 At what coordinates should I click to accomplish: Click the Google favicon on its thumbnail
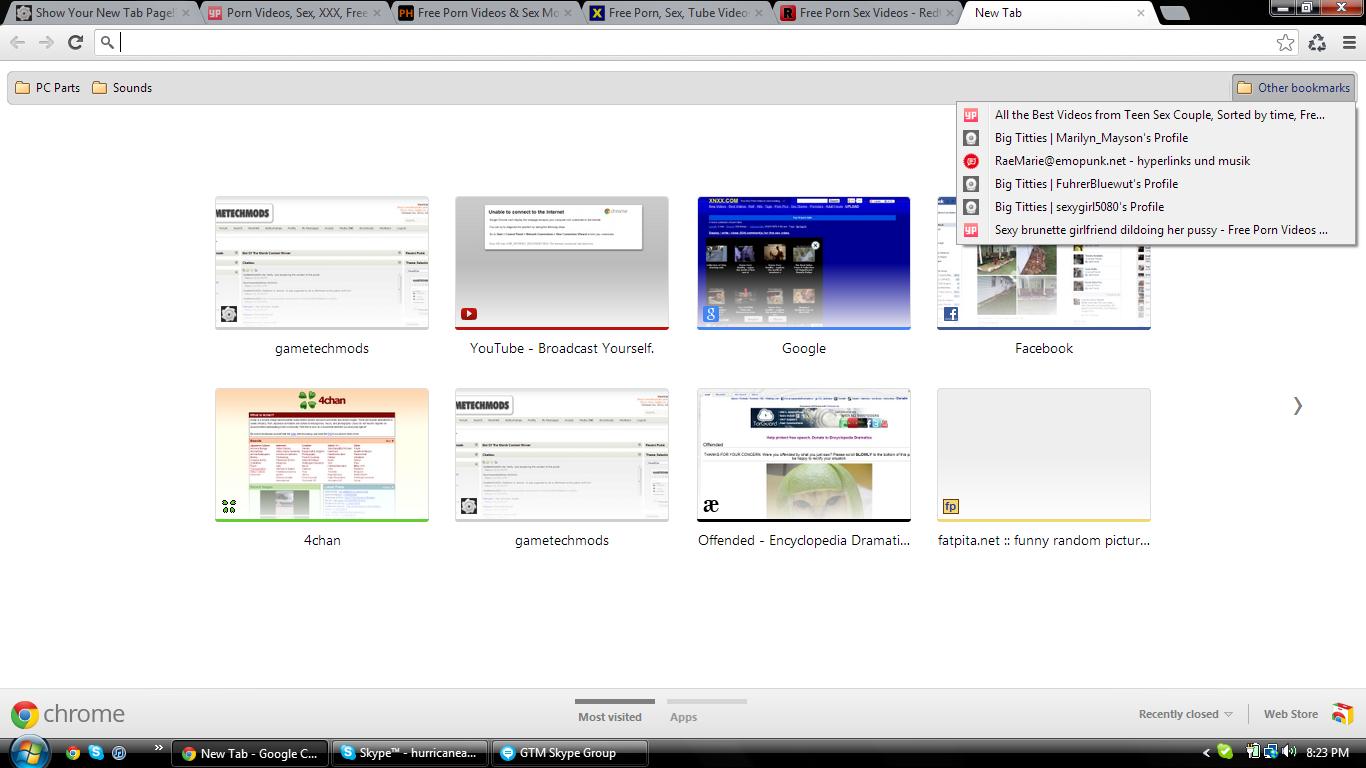point(711,314)
